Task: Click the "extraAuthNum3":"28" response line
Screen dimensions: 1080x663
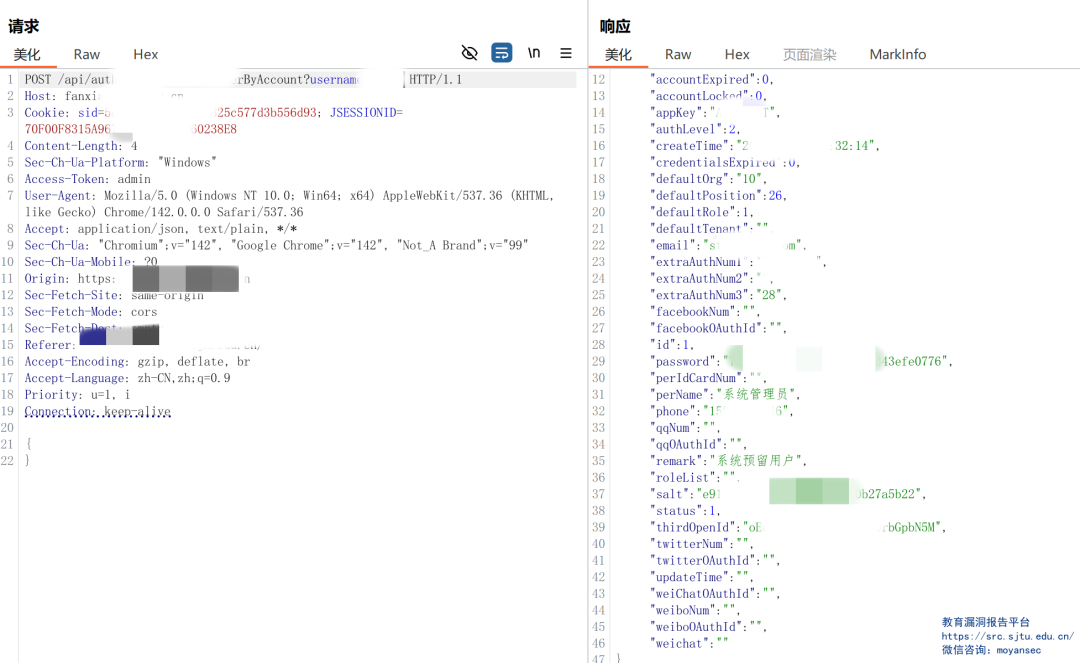Action: coord(718,295)
